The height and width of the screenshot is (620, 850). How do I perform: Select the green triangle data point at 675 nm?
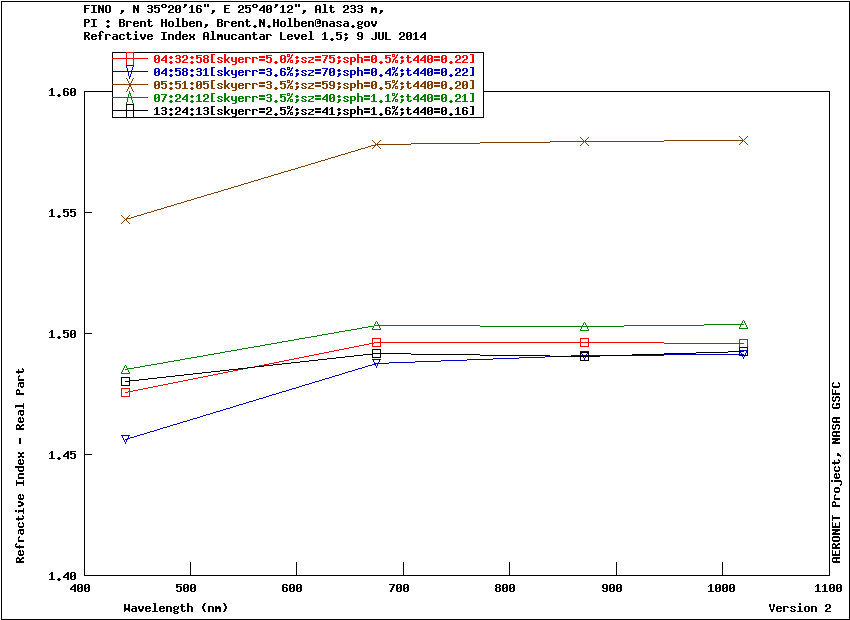point(377,325)
